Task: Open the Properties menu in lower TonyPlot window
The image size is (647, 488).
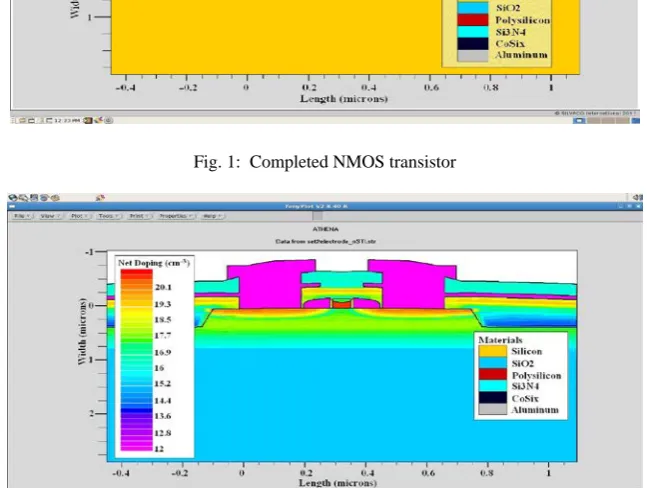Action: (176, 216)
